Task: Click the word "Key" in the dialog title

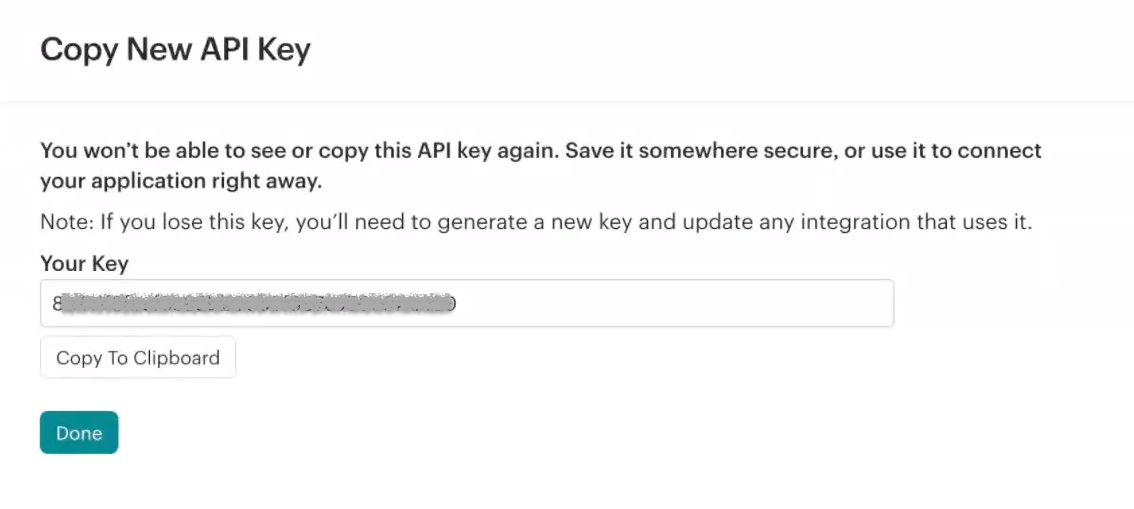Action: (288, 49)
